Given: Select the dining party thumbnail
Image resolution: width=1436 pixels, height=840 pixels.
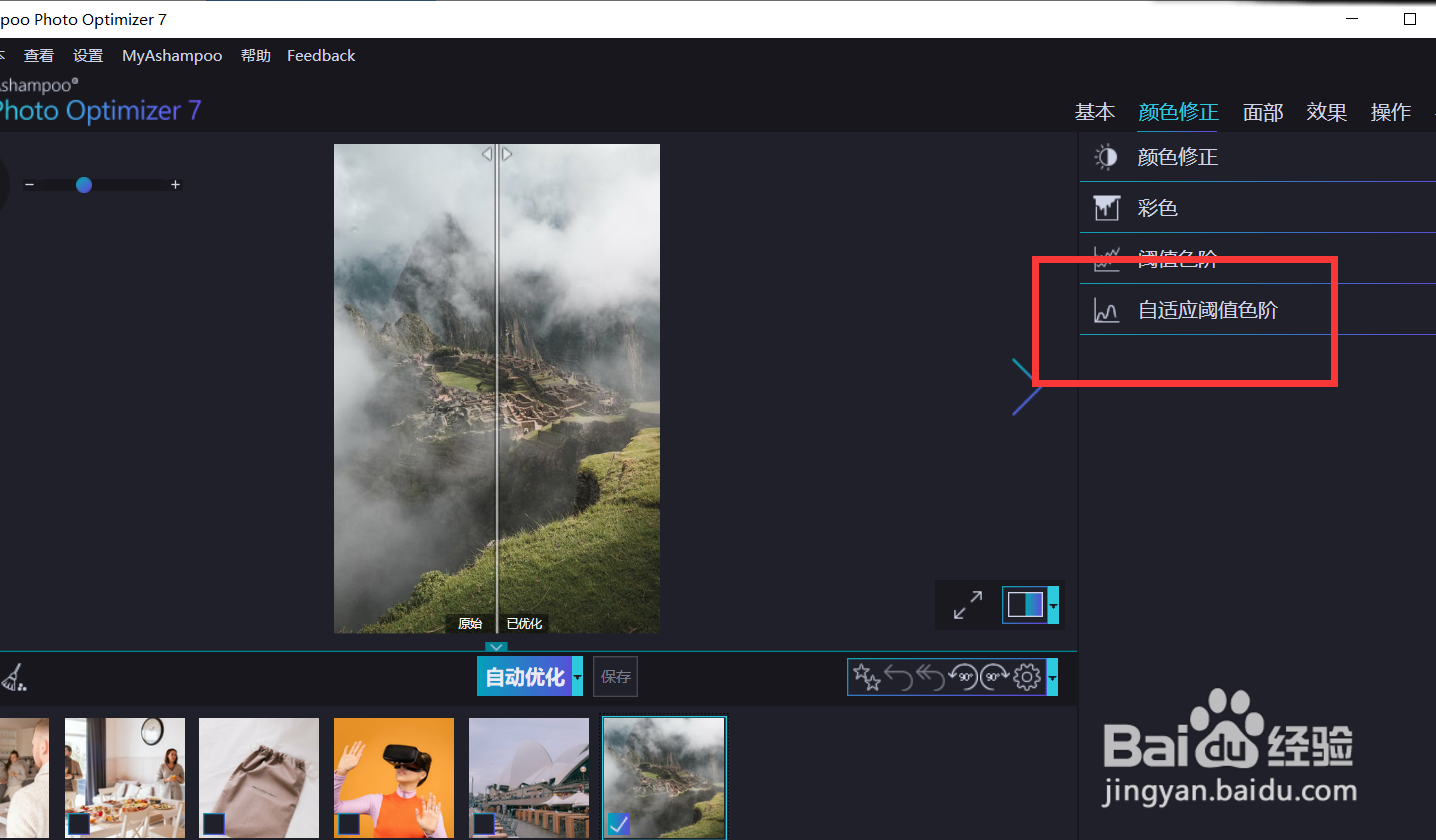Looking at the screenshot, I should tap(125, 777).
